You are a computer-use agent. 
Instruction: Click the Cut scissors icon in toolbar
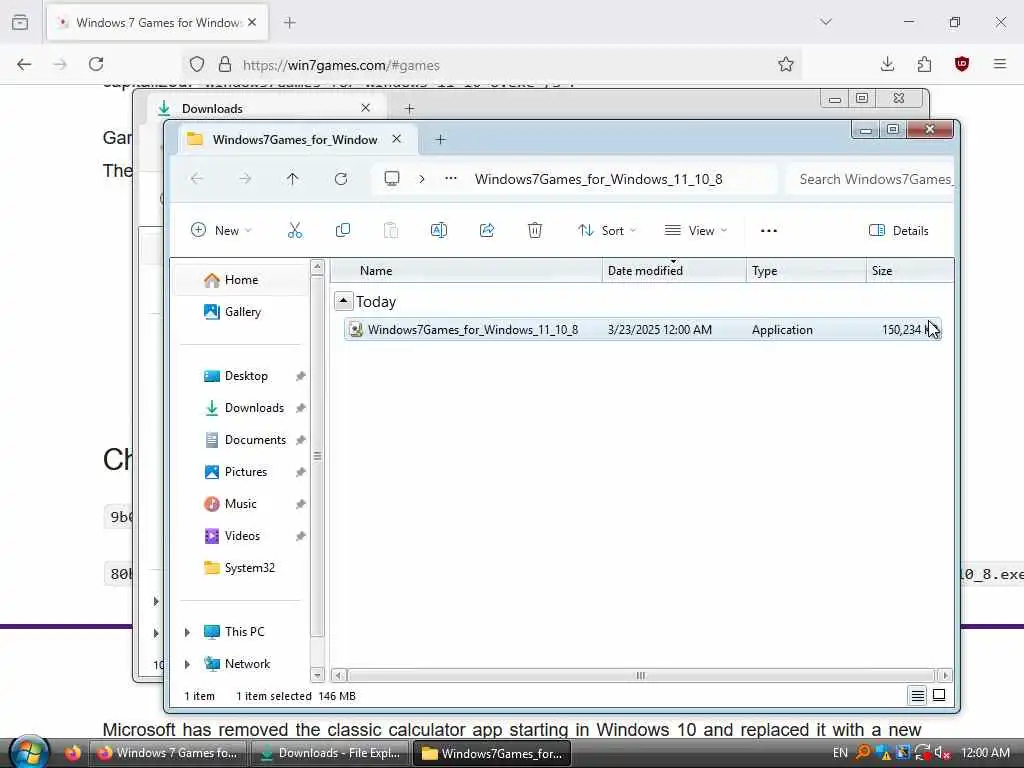(295, 231)
